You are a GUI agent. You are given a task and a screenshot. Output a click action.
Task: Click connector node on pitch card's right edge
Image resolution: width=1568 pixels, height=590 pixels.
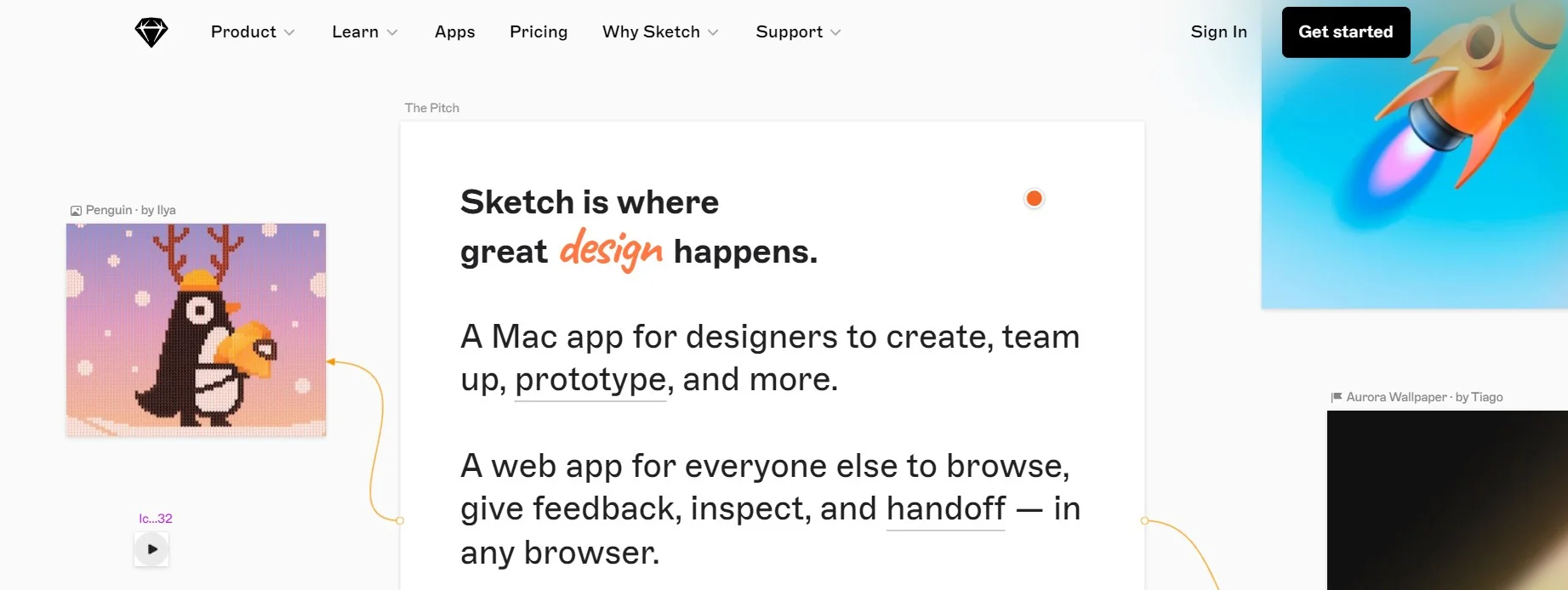pos(1144,520)
